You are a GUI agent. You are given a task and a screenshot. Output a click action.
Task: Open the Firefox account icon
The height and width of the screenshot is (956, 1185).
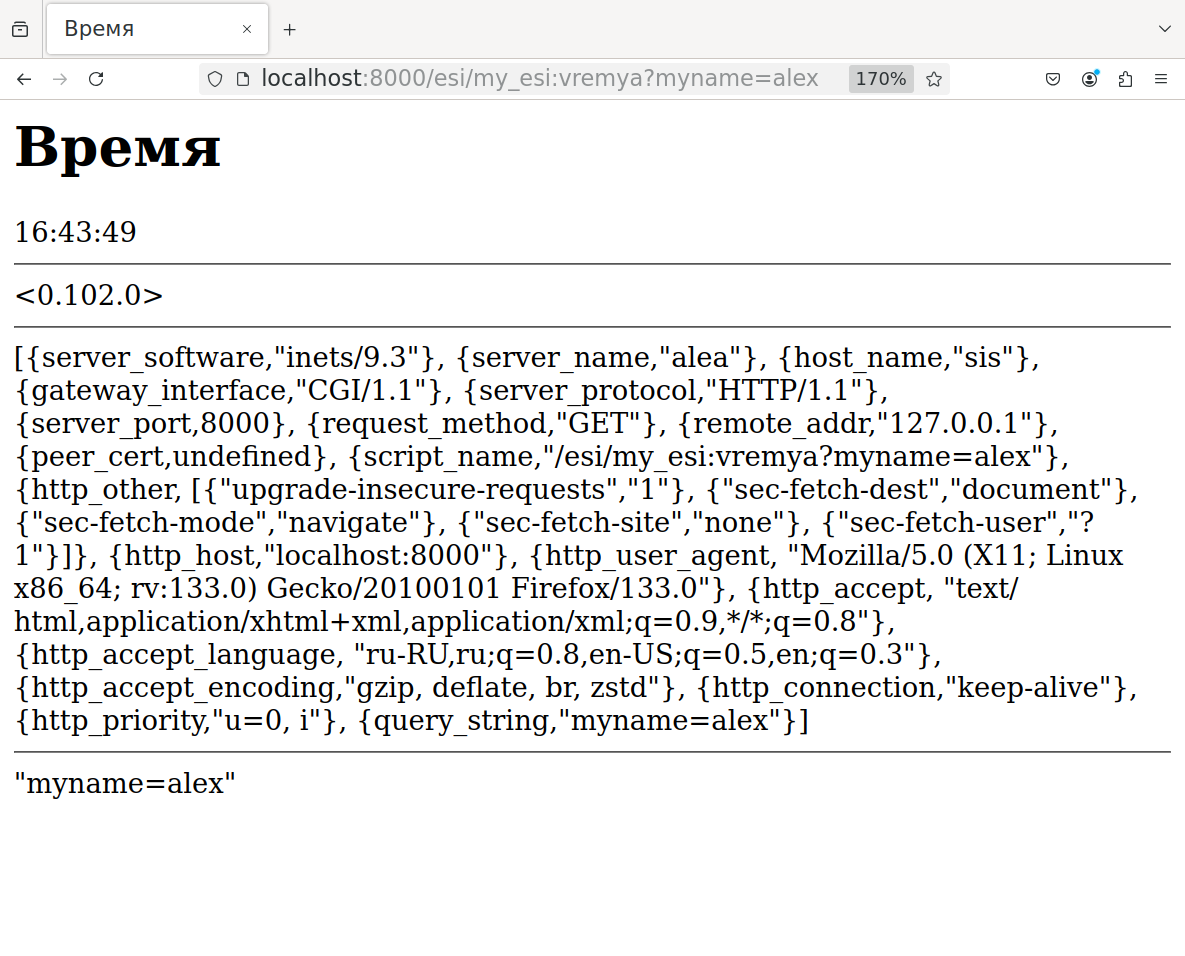(x=1089, y=79)
